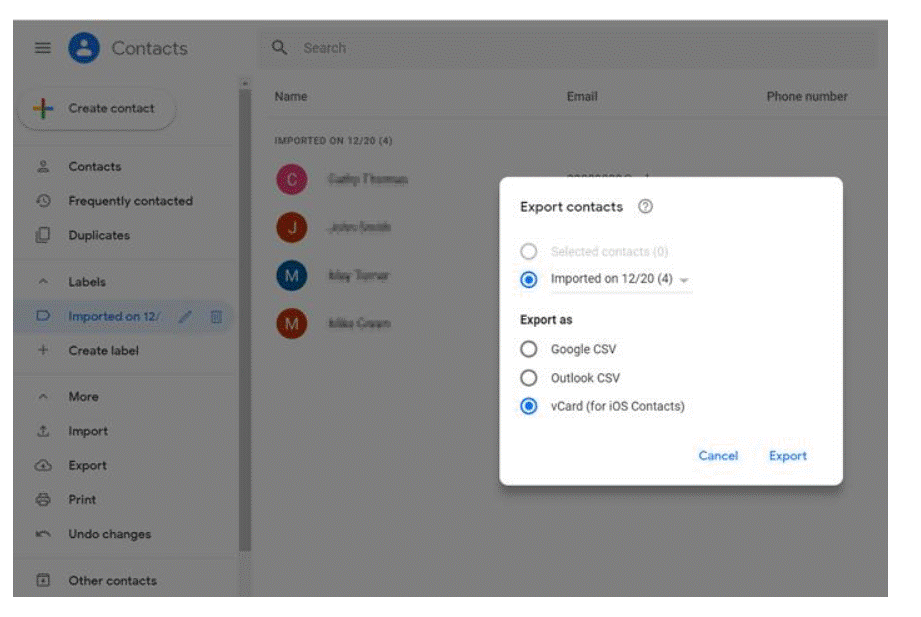
Task: Select the red M contact avatar
Action: click(292, 324)
